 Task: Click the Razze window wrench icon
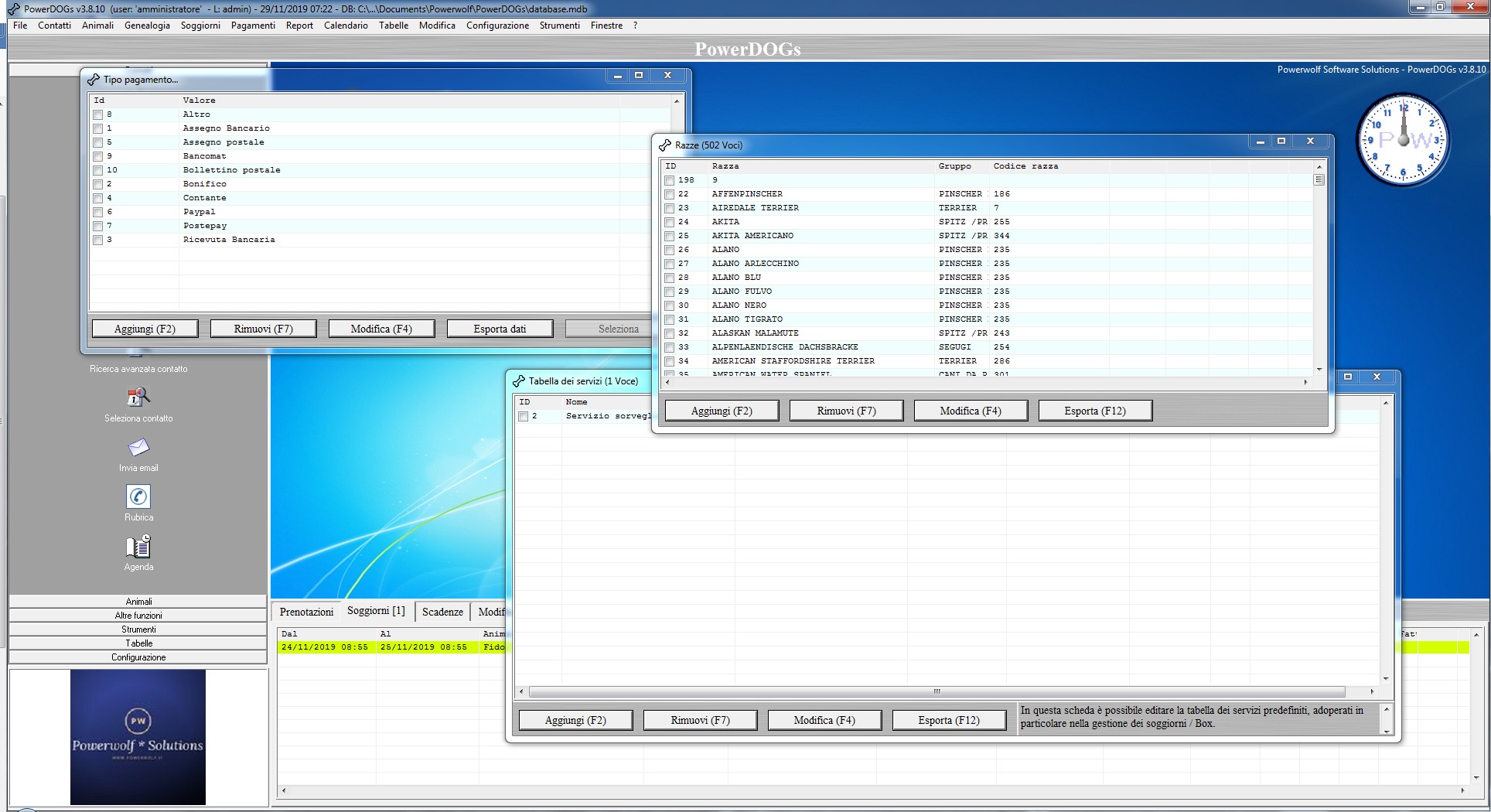(x=664, y=145)
